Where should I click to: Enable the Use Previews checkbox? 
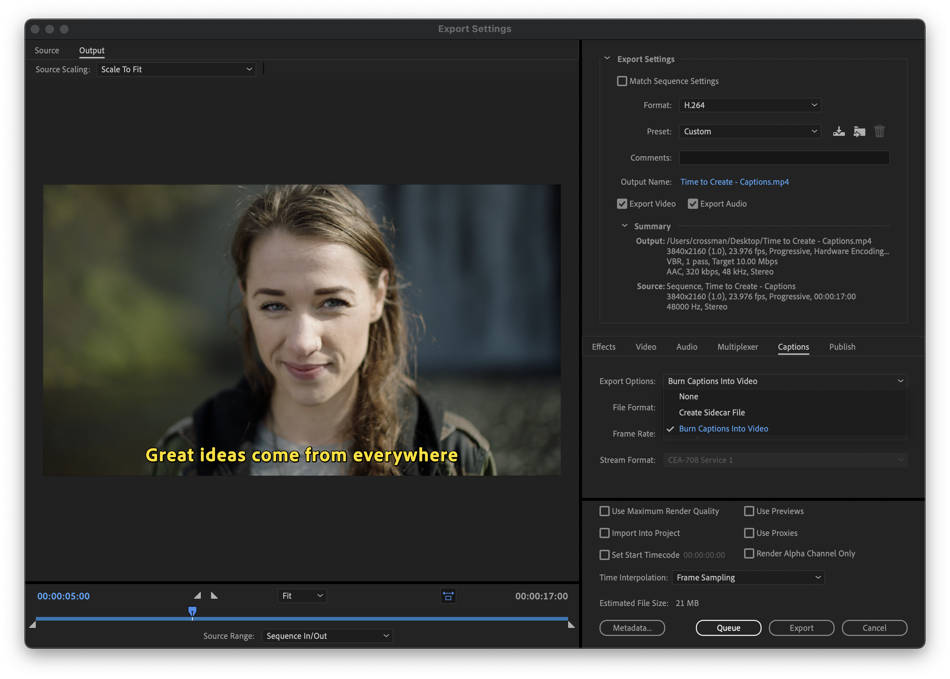click(x=749, y=511)
